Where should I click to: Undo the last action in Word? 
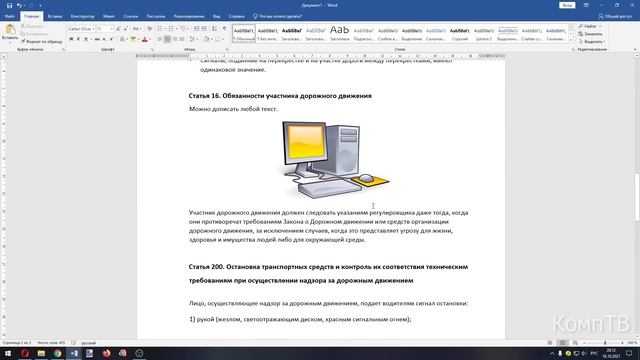(19, 5)
